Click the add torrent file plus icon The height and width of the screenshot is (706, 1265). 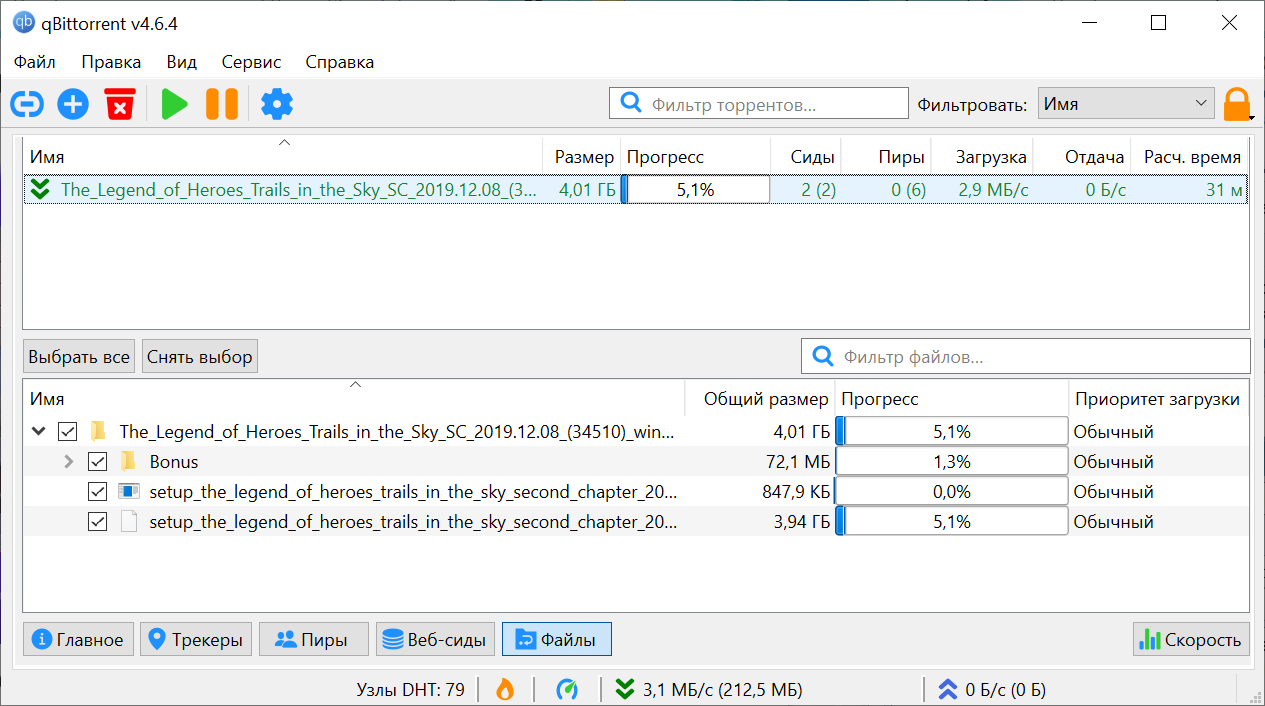(x=73, y=104)
